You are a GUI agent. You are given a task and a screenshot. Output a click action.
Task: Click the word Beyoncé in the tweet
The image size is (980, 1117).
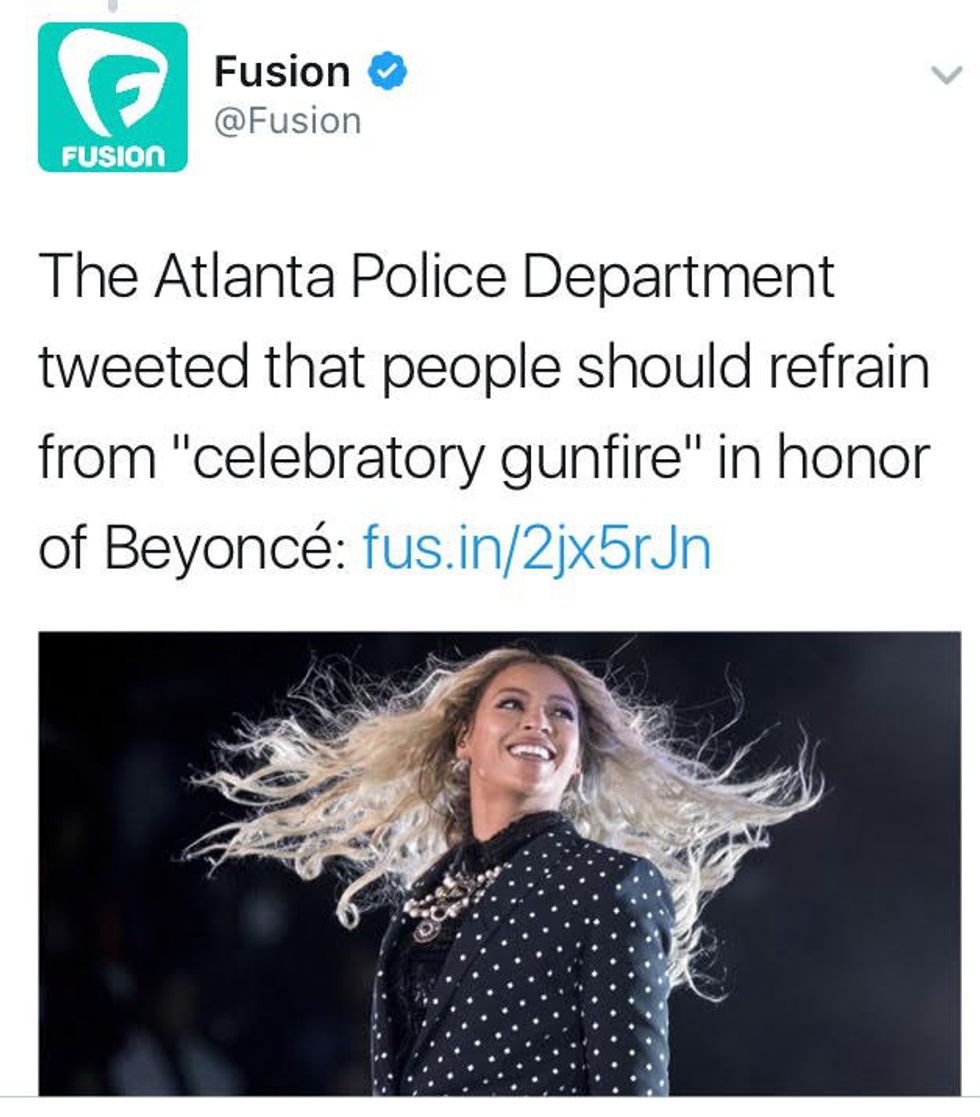pyautogui.click(x=219, y=548)
